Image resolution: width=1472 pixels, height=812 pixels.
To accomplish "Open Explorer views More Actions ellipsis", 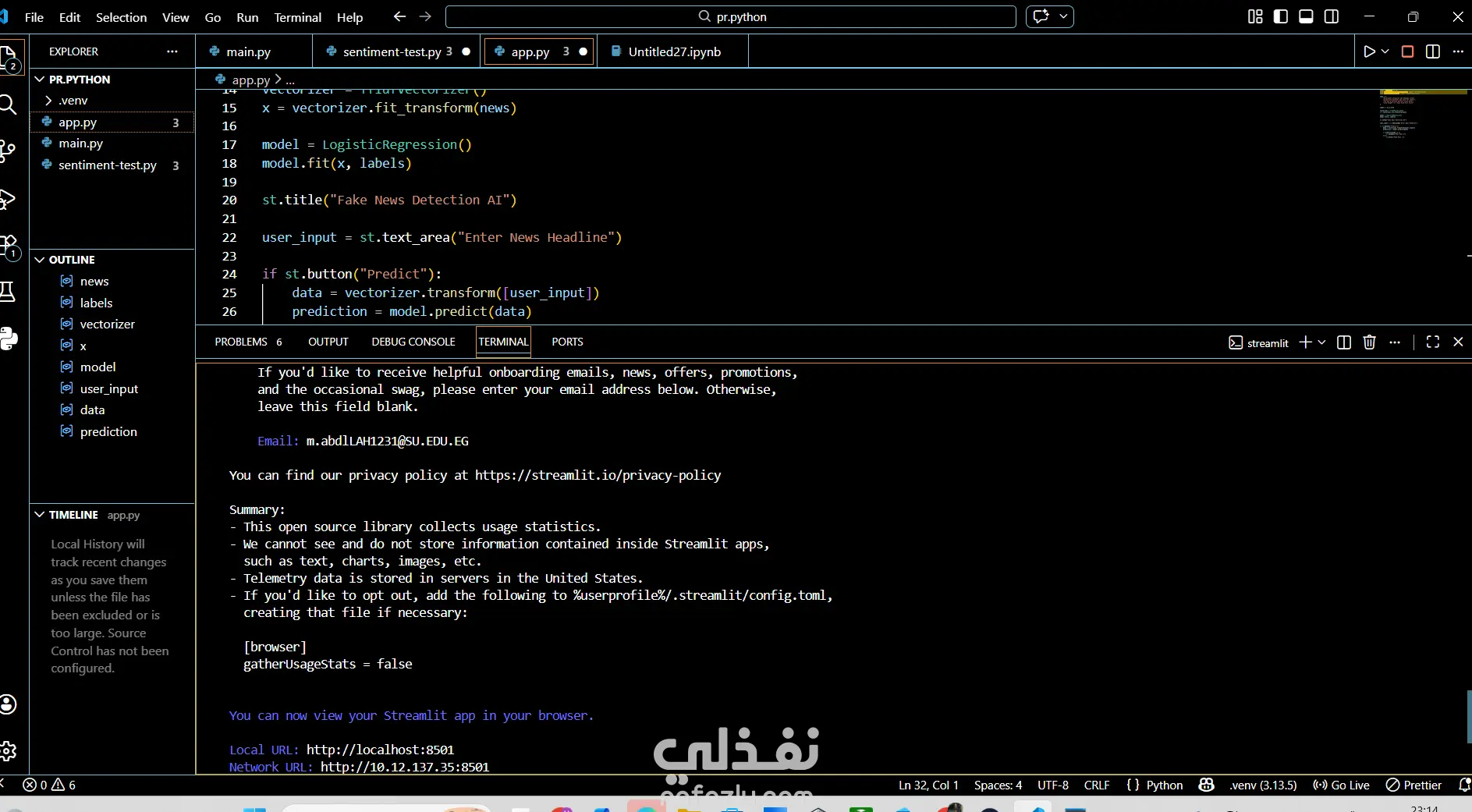I will point(172,51).
